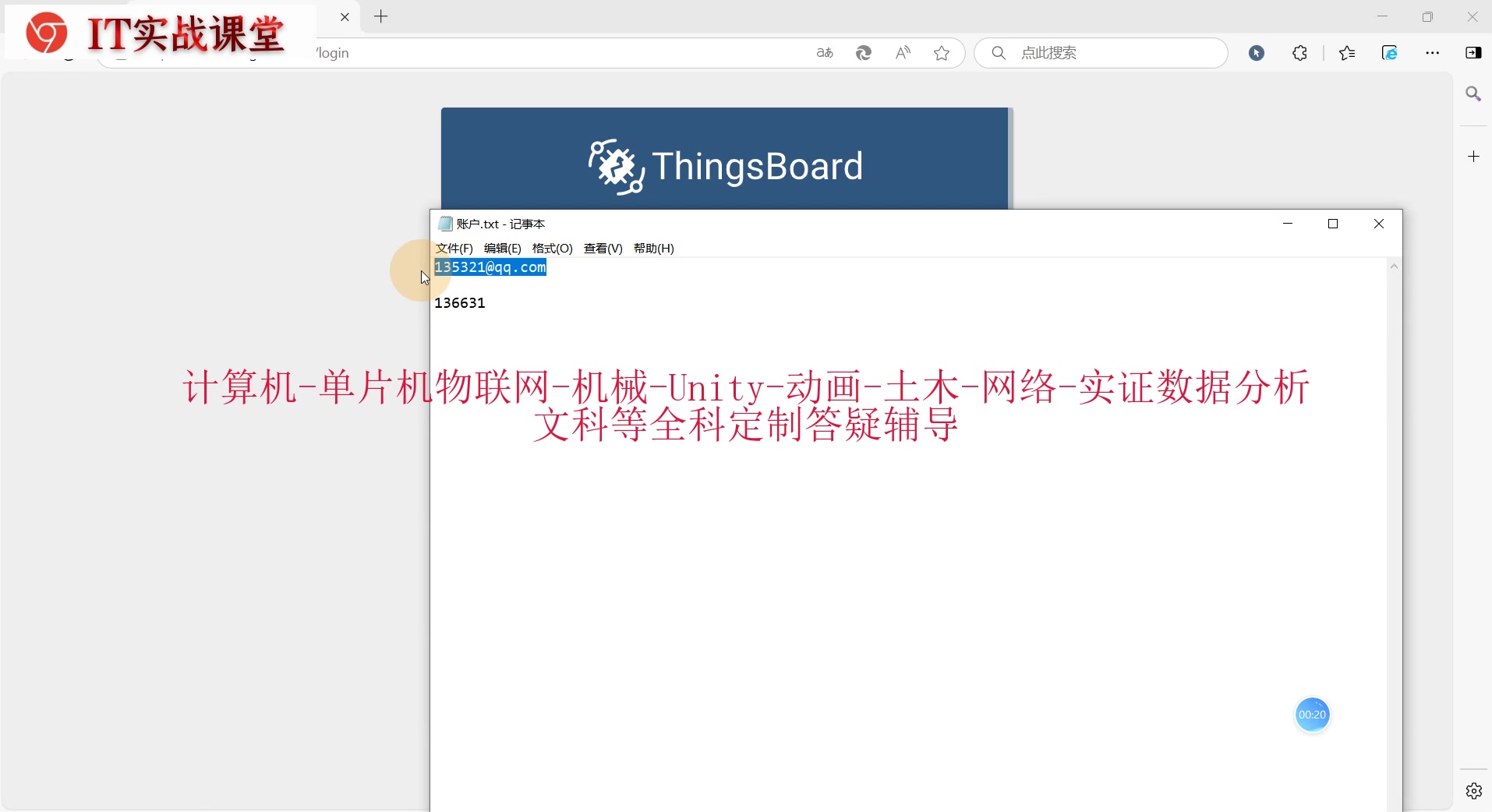
Task: Open the 帮助(H) menu in Notepad
Action: click(x=653, y=248)
